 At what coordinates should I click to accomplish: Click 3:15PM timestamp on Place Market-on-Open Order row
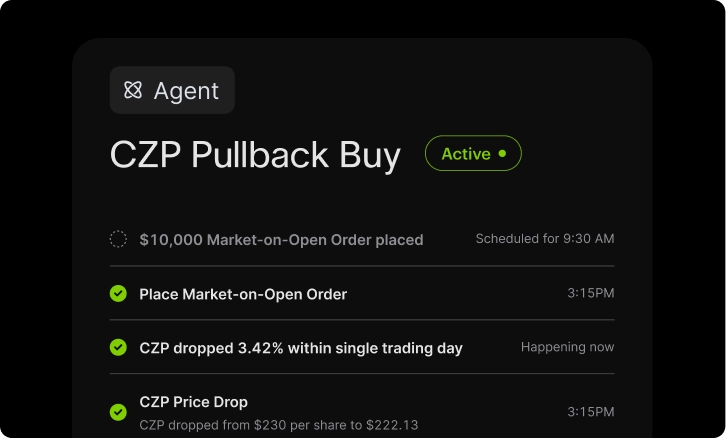590,293
